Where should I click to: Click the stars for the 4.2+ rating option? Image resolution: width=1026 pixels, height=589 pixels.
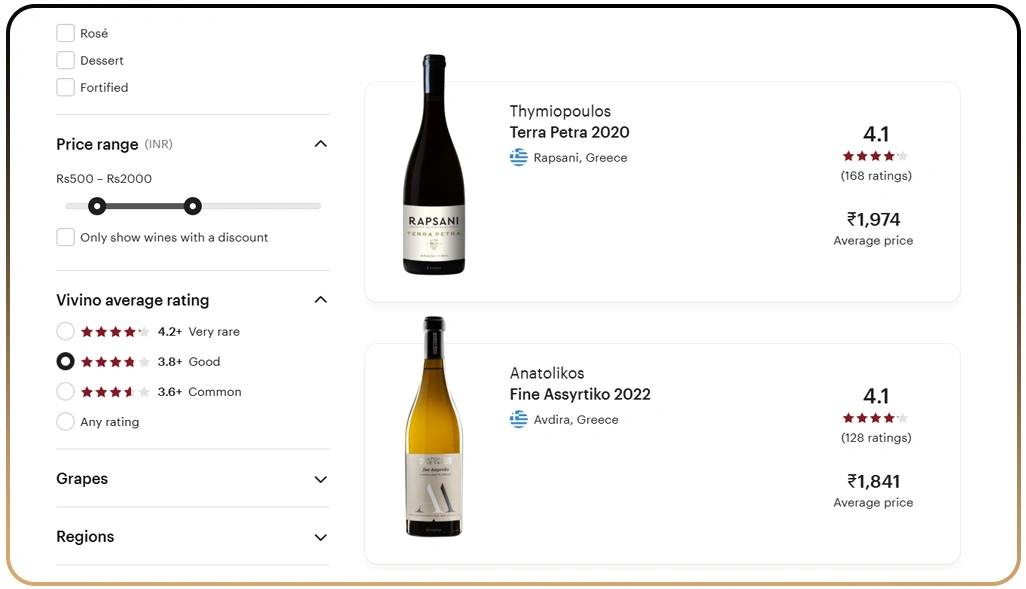(x=115, y=332)
